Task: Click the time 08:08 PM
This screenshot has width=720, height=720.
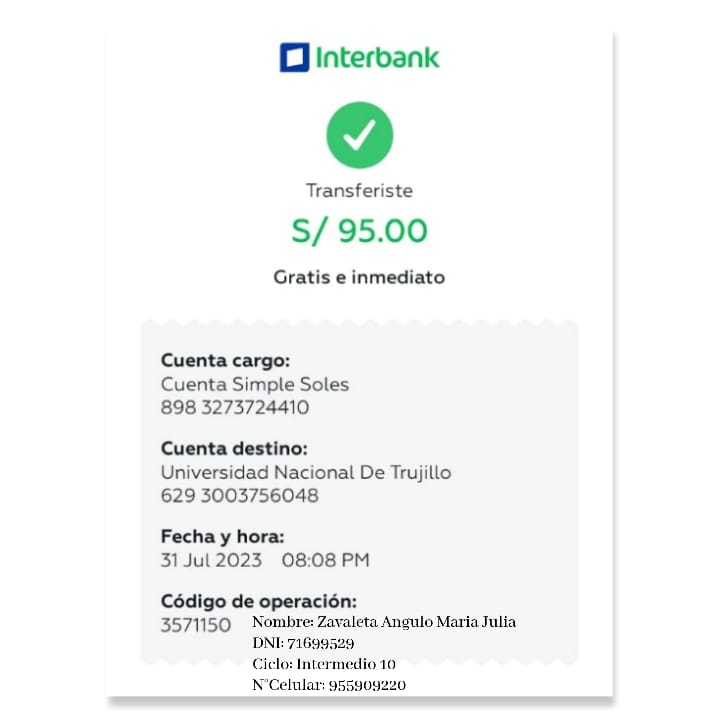Action: (326, 560)
